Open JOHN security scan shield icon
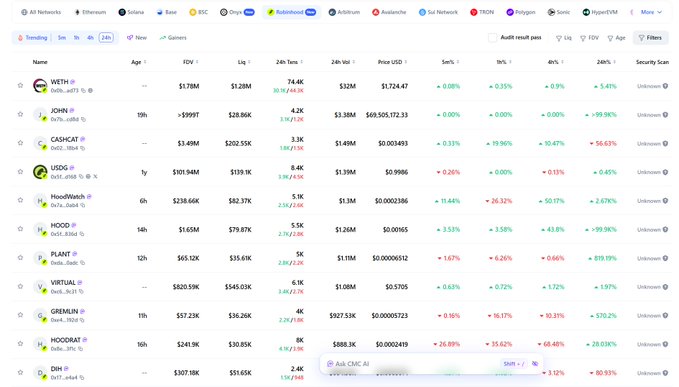Screen dimensions: 679x387 pos(666,115)
